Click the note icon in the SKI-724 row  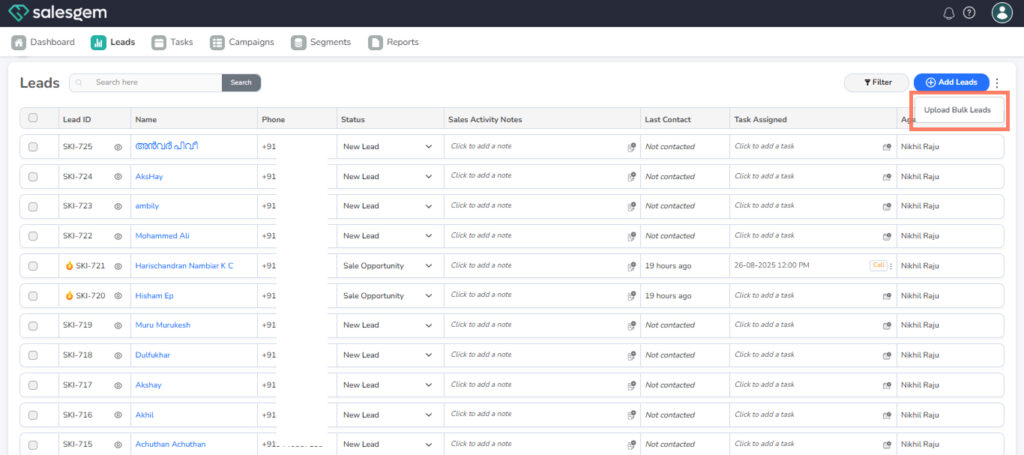(631, 177)
